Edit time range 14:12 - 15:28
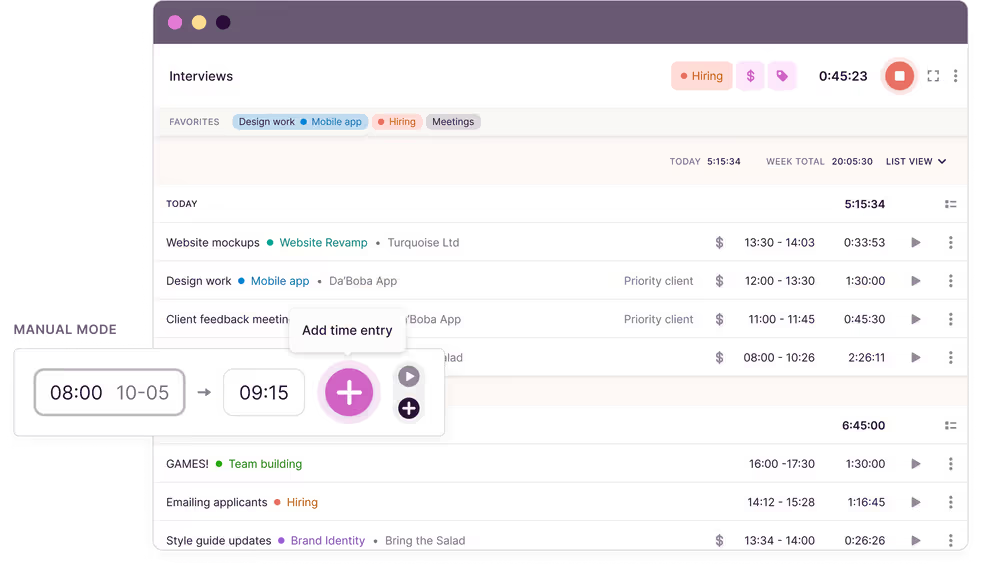The image size is (984, 570). click(x=781, y=502)
